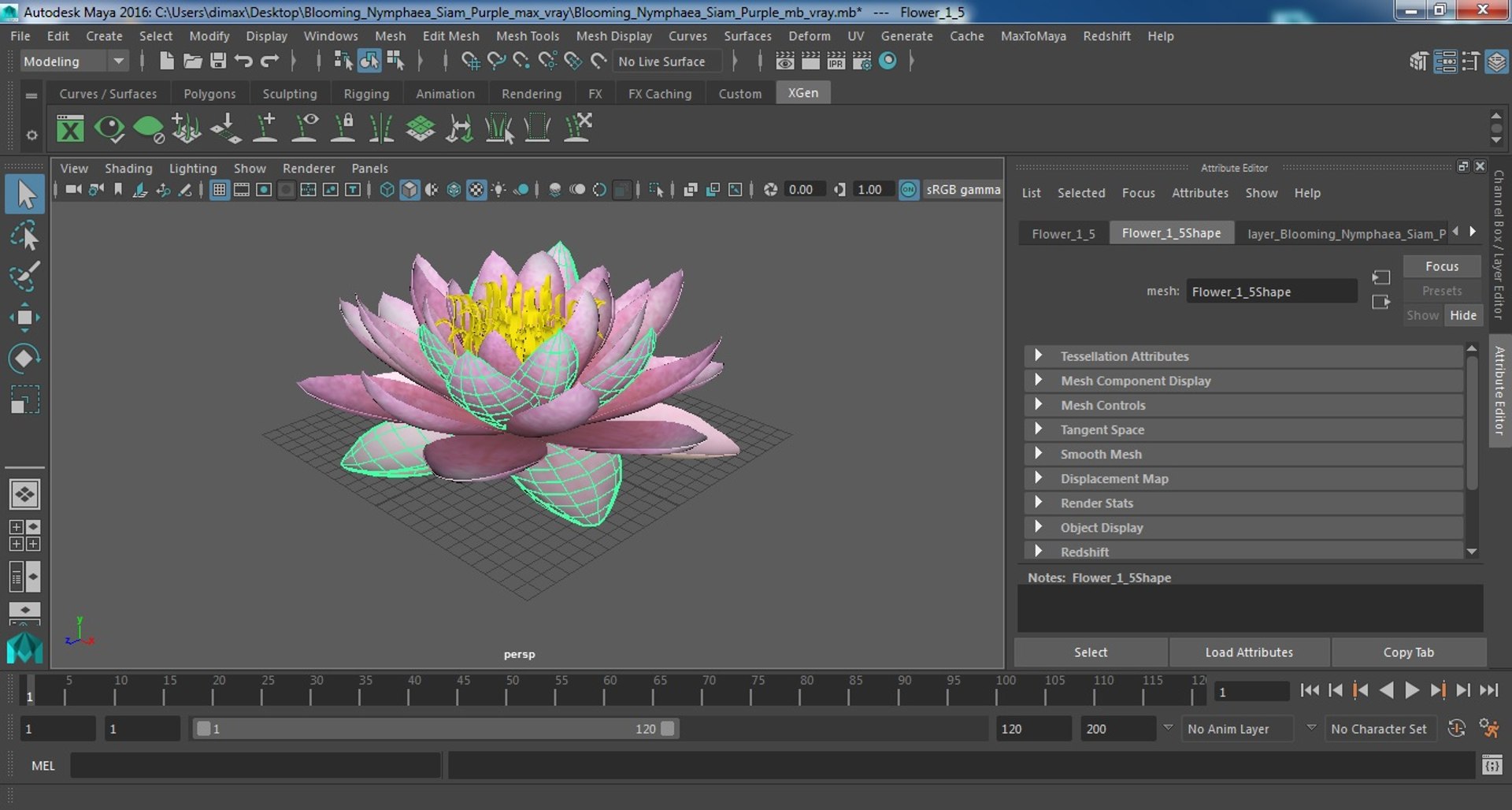This screenshot has height=810, width=1512.
Task: Click the XGen window shelf icon
Action: [70, 128]
